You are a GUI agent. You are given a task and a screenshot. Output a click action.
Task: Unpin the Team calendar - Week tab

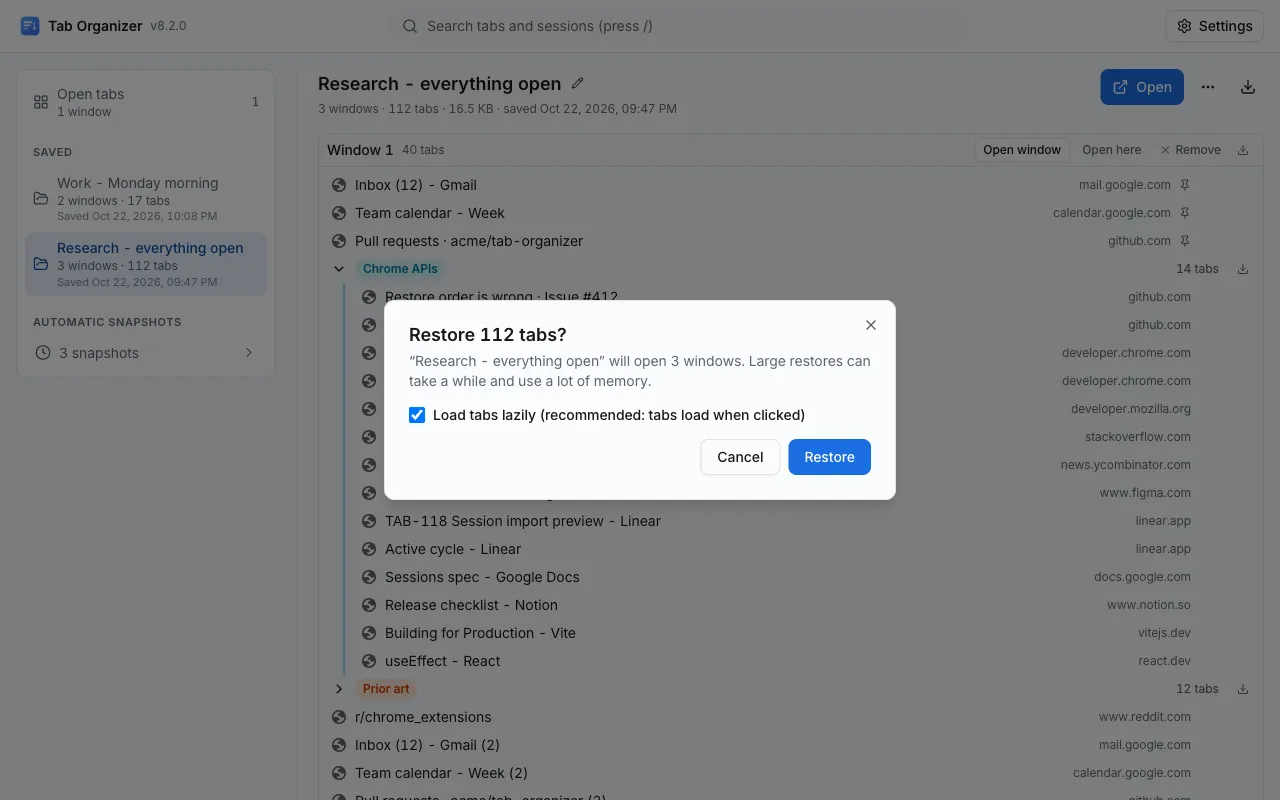click(1185, 213)
